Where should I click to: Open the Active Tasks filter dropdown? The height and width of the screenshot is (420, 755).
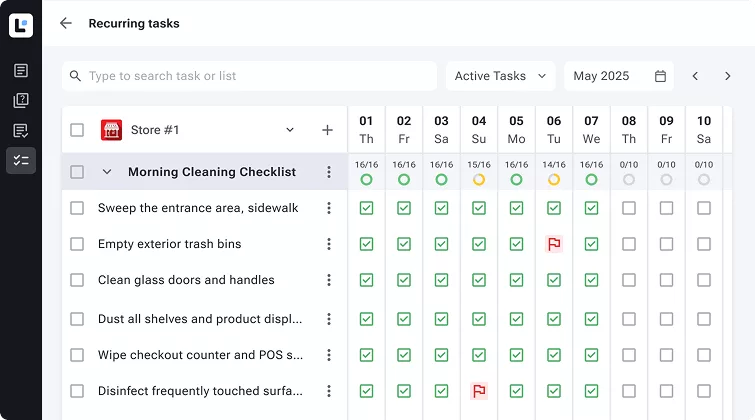coord(500,76)
